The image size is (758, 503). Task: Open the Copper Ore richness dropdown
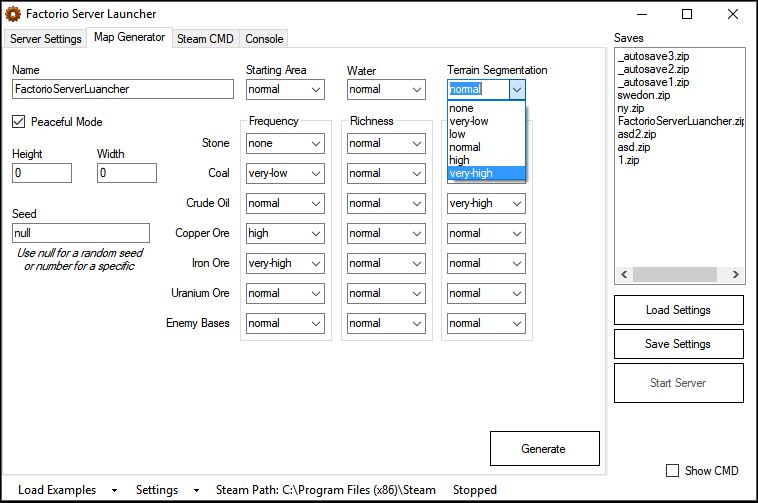386,233
